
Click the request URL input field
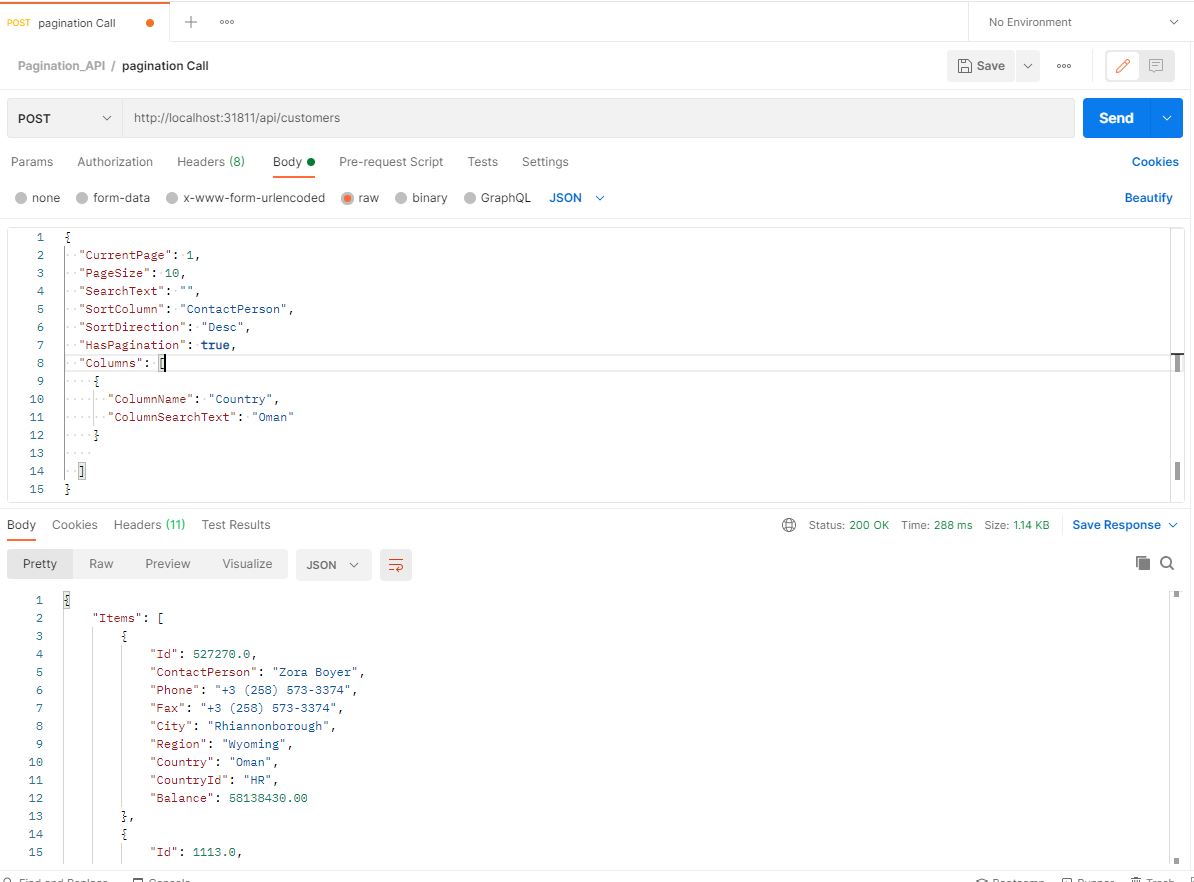coord(598,118)
